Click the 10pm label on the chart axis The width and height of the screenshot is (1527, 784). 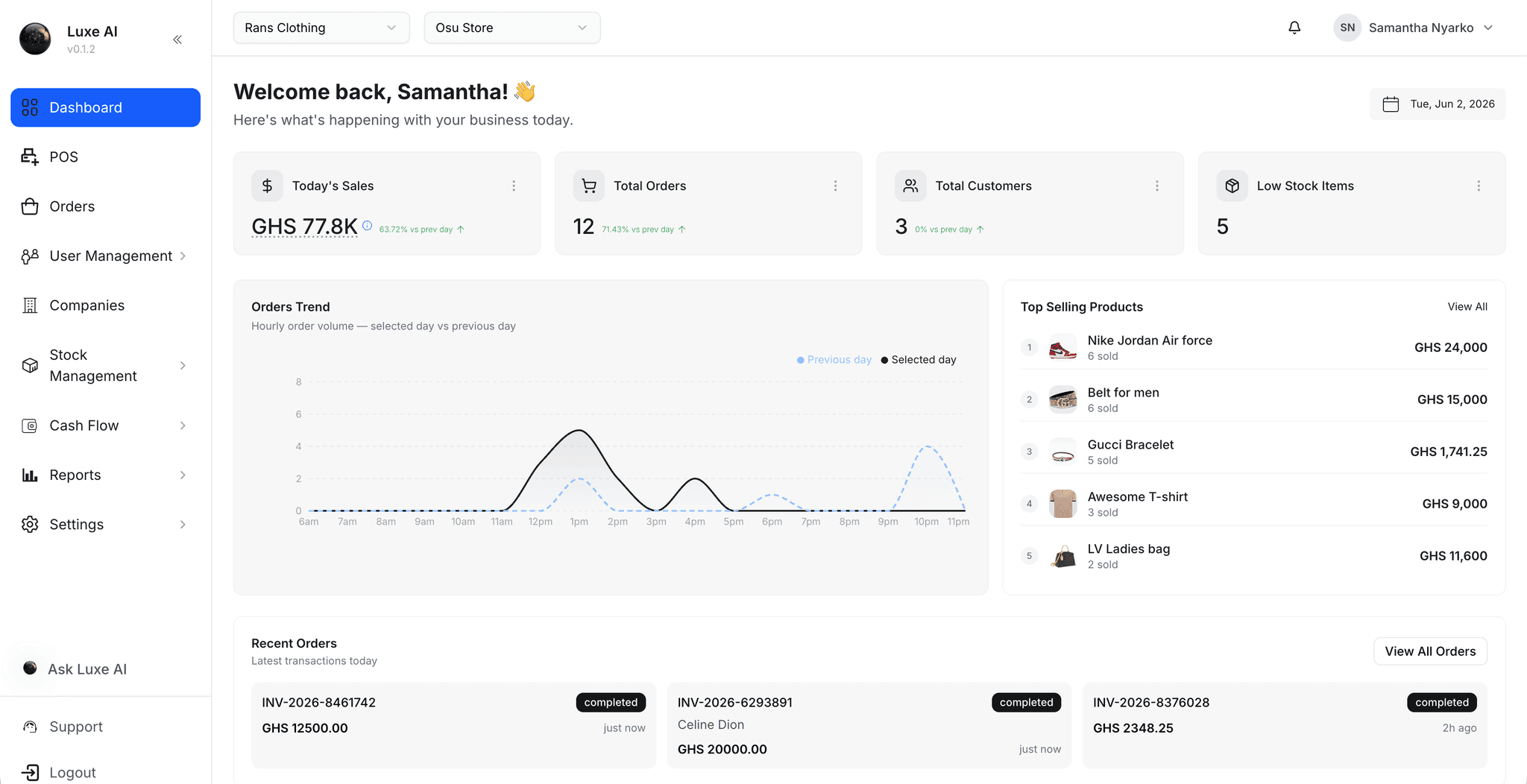point(926,522)
